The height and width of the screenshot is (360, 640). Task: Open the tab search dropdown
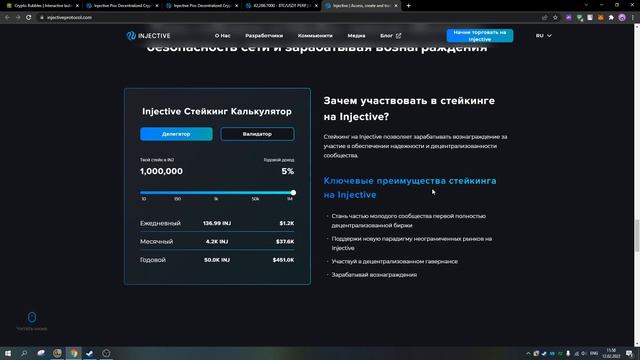586,5
